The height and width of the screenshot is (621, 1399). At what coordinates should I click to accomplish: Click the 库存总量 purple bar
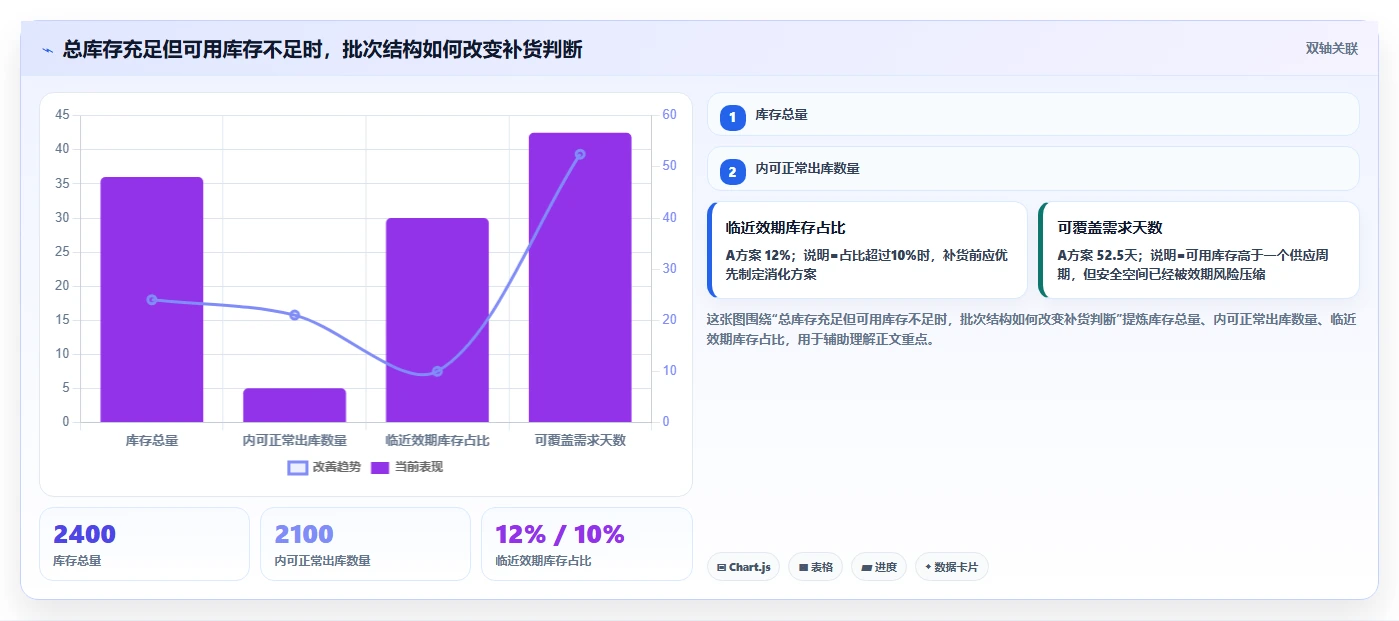click(x=152, y=299)
